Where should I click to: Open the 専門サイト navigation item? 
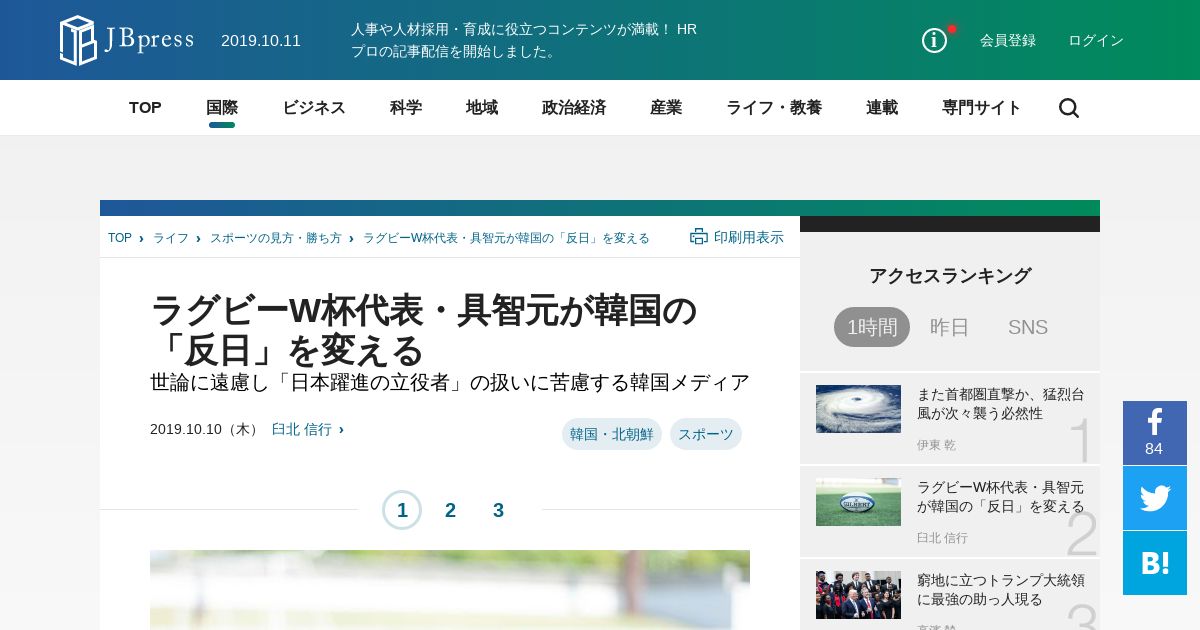982,108
